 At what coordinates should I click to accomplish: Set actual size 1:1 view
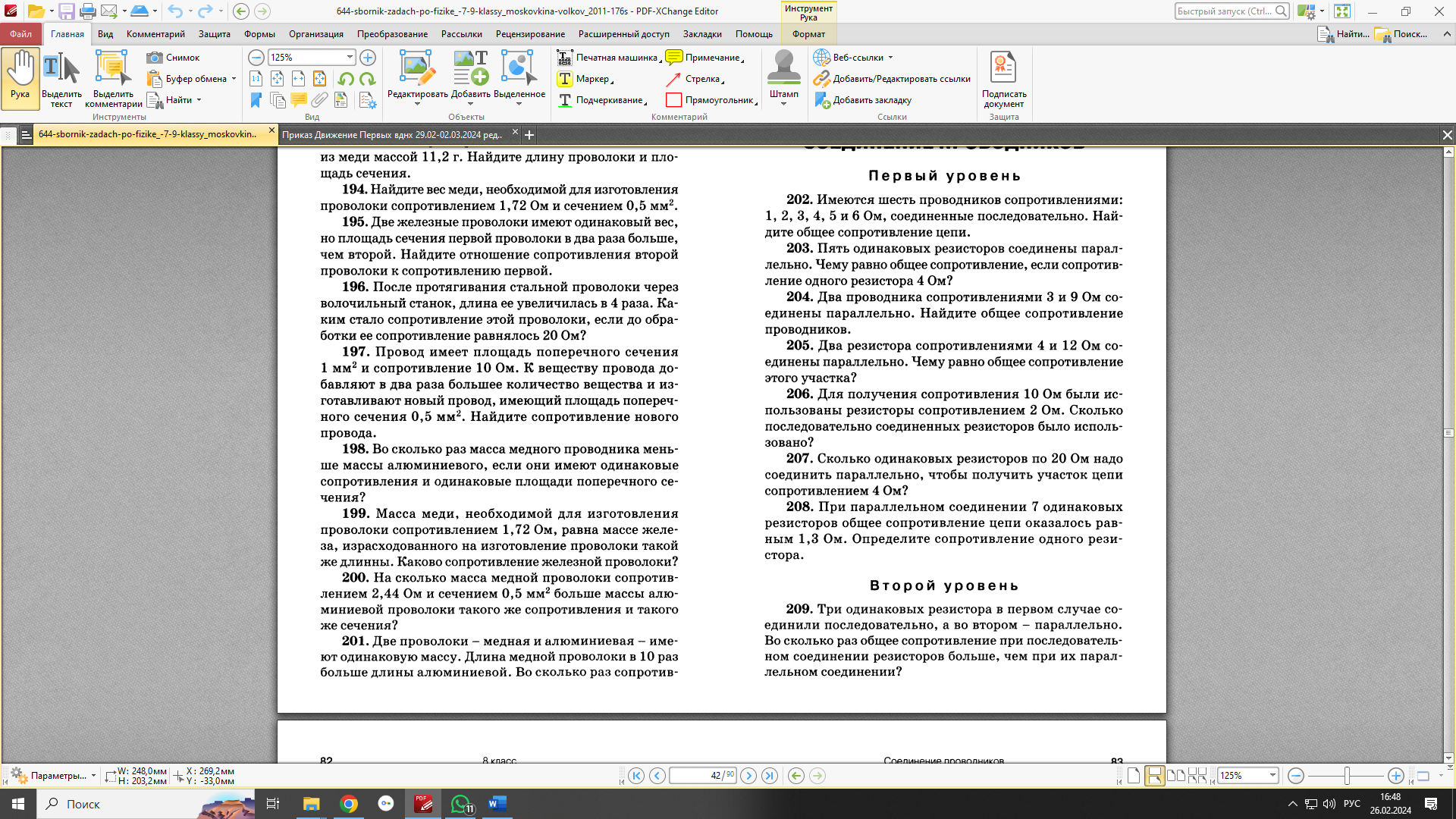(256, 79)
